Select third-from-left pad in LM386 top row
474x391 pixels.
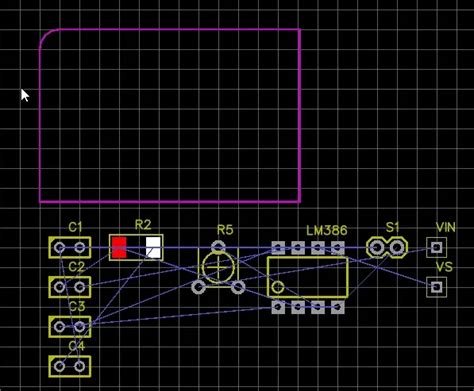[x=318, y=248]
